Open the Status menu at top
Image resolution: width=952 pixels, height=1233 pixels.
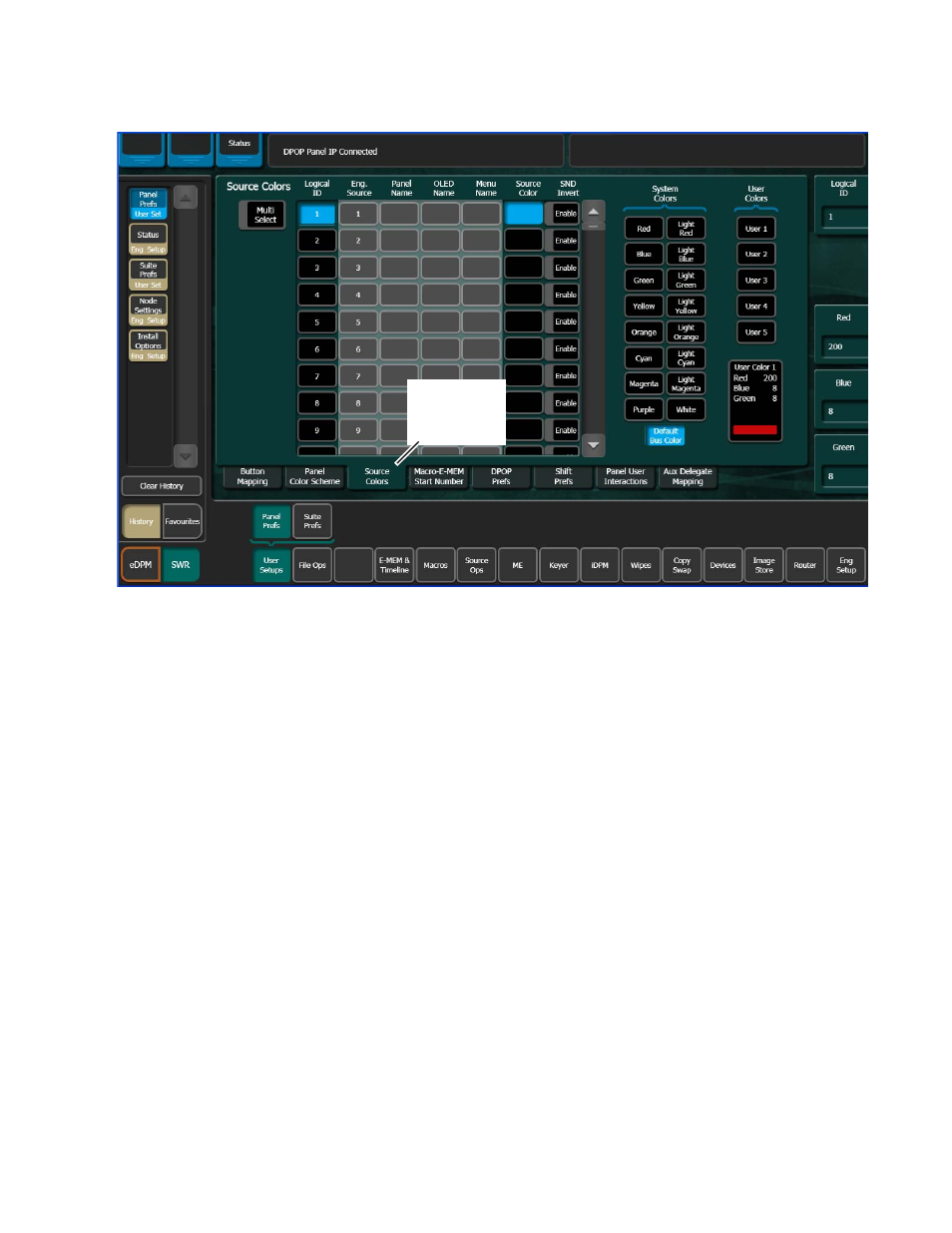pyautogui.click(x=239, y=149)
